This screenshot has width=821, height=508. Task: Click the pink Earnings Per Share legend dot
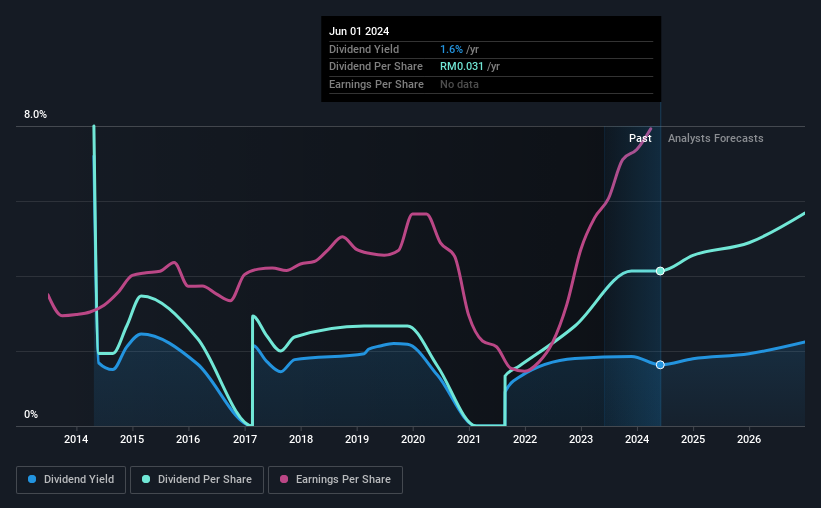(x=284, y=479)
